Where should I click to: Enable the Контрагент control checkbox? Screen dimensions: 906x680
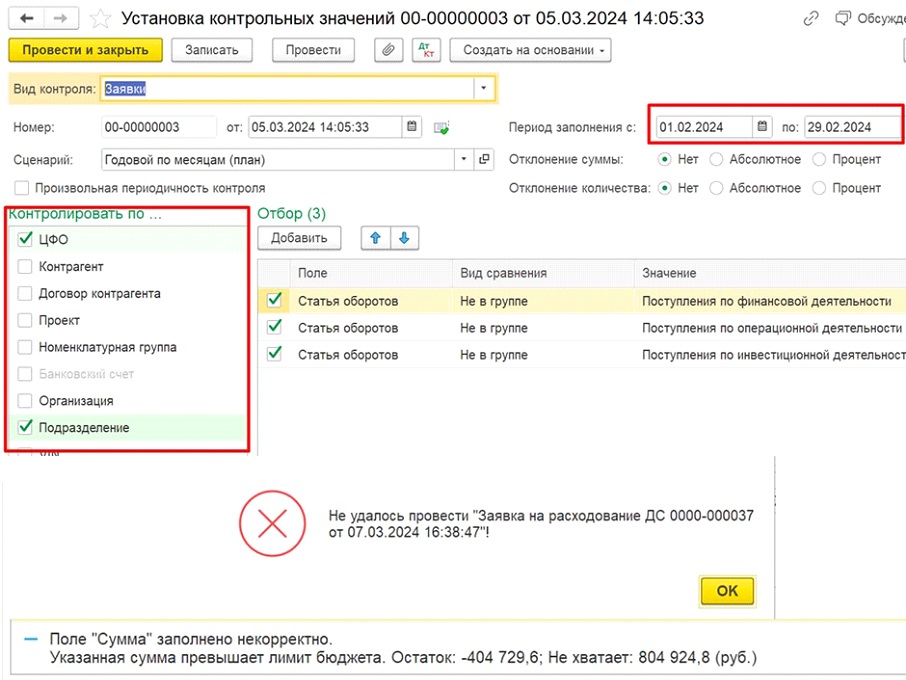[25, 267]
